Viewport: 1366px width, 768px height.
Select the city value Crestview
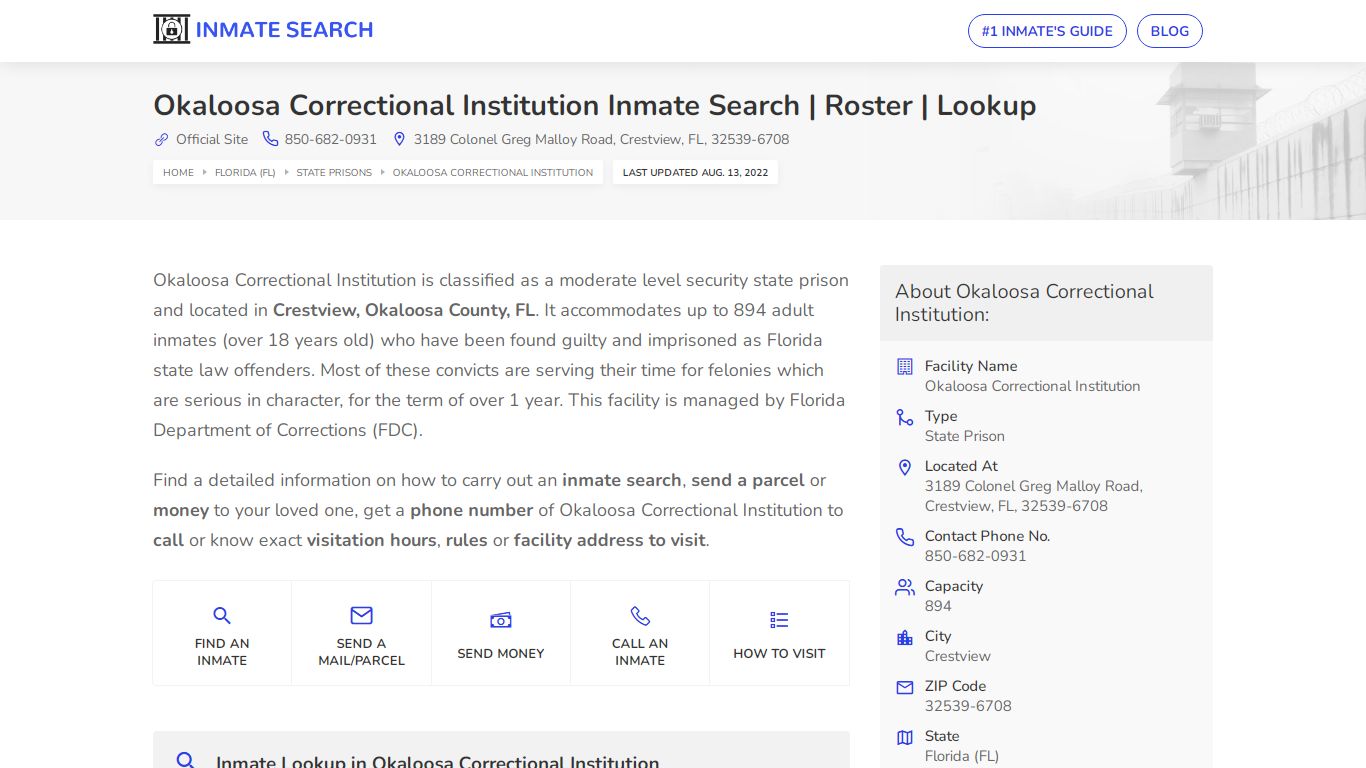click(x=958, y=656)
